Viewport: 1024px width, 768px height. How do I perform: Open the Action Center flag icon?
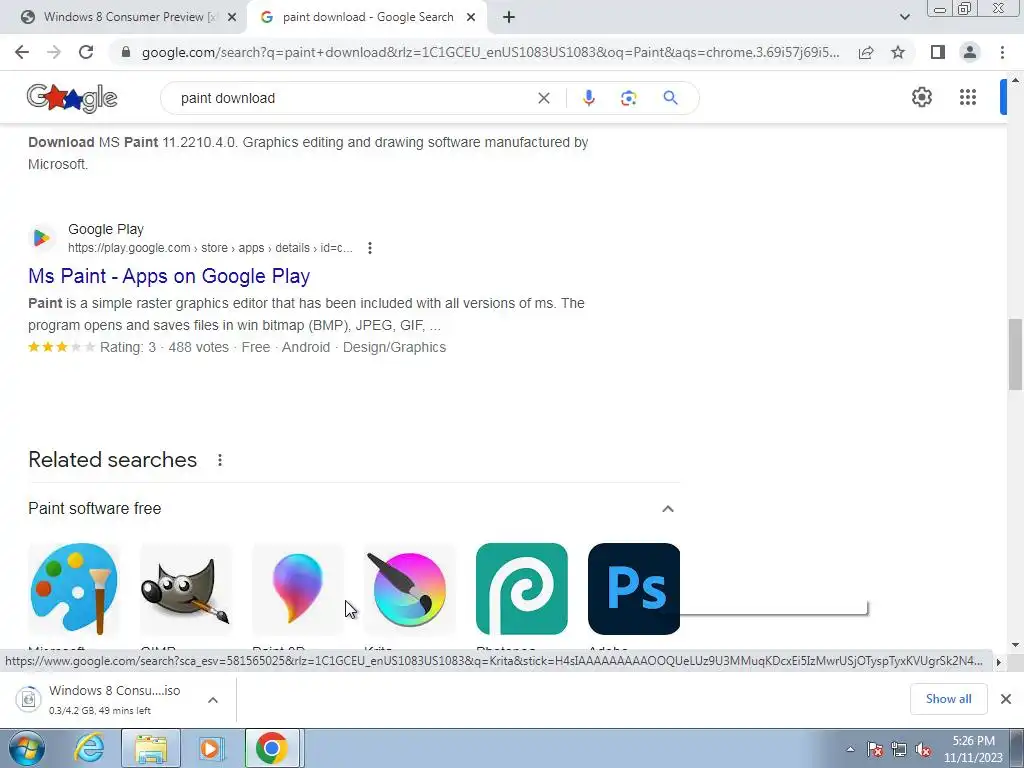click(x=875, y=749)
